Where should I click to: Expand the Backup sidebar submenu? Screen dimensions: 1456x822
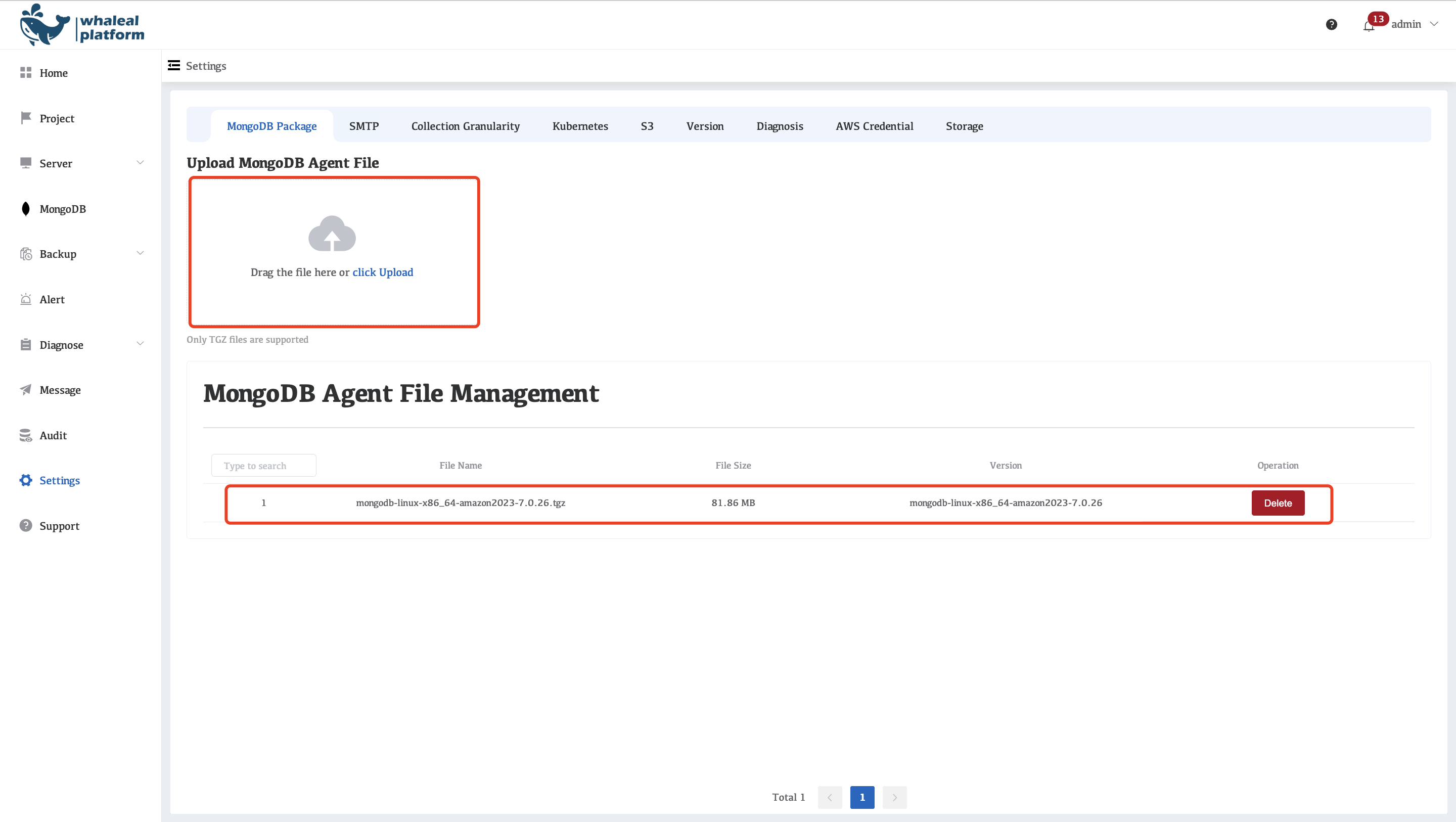pos(140,253)
